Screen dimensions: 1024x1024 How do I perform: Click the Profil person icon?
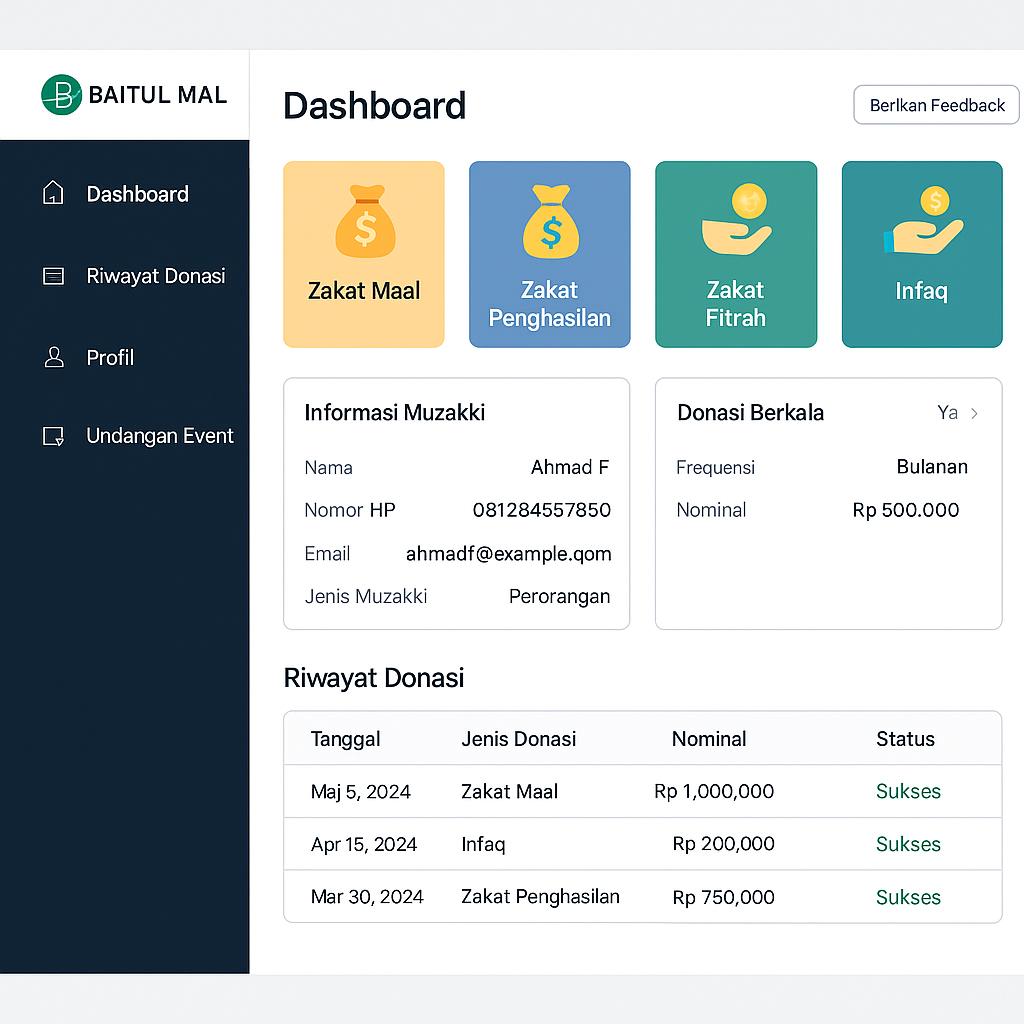[x=54, y=357]
